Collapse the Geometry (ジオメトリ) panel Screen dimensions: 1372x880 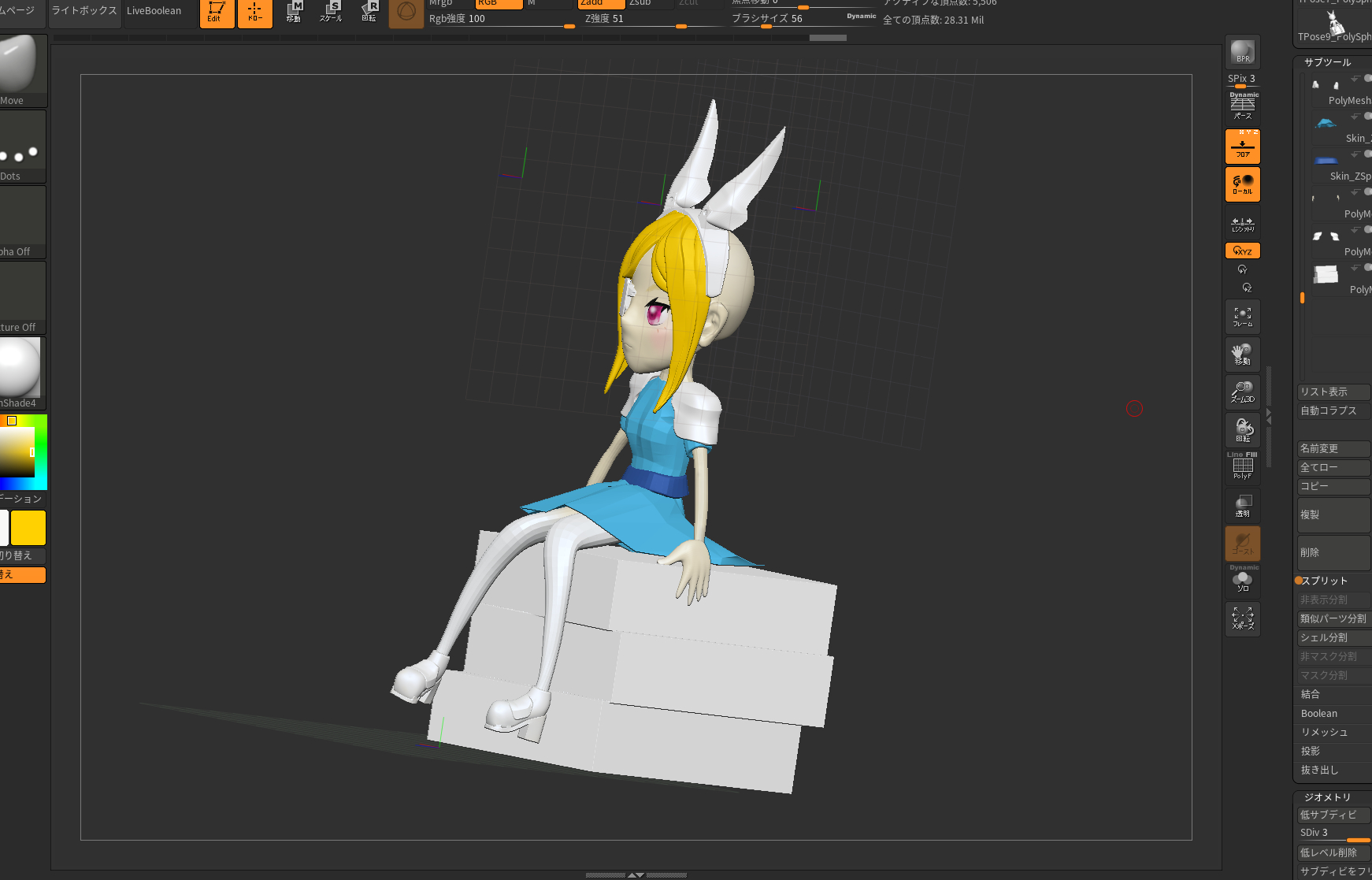click(1328, 797)
